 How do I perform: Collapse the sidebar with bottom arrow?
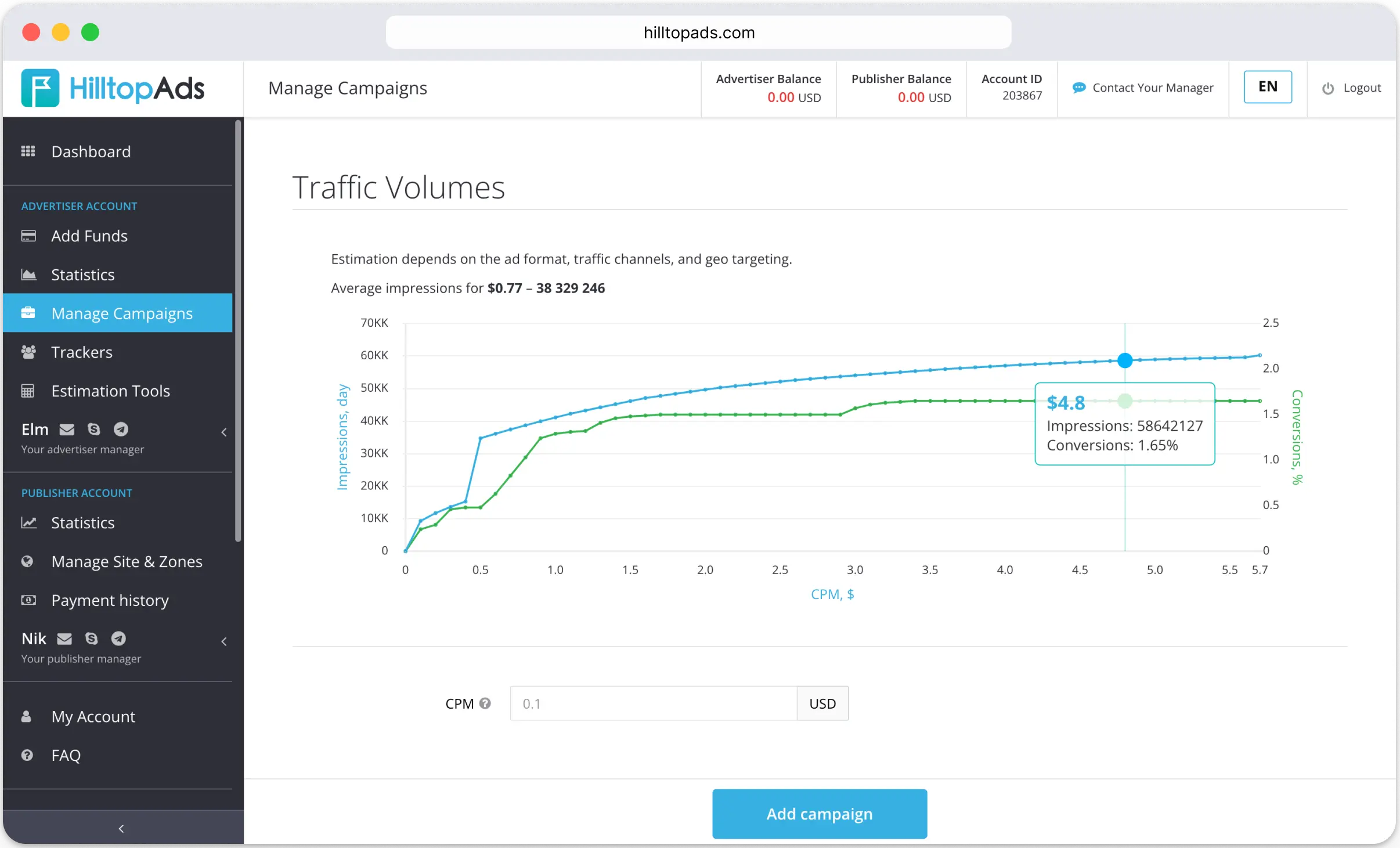click(x=121, y=829)
